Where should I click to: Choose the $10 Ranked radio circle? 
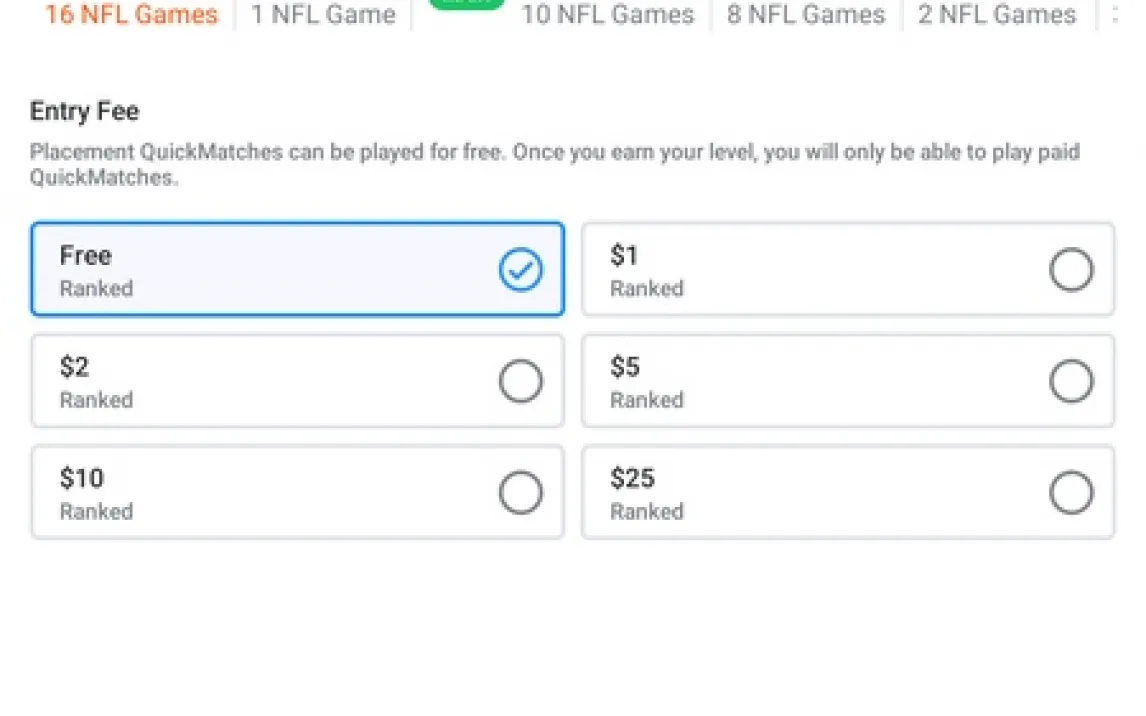(520, 493)
